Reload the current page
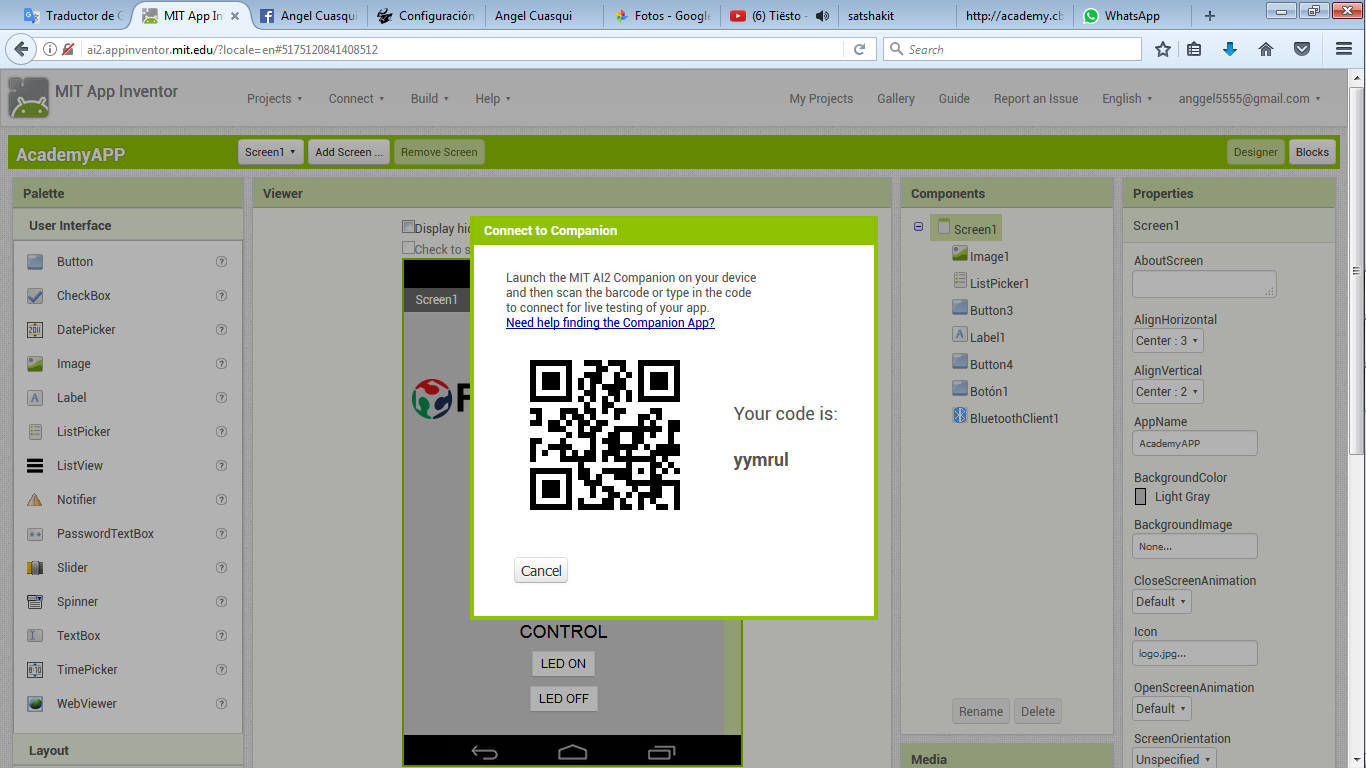1366x768 pixels. tap(859, 49)
